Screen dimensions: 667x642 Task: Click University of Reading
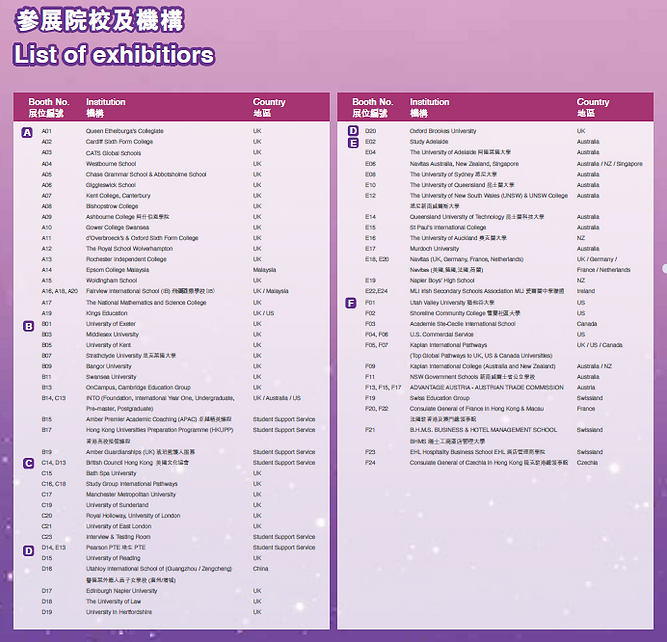pos(113,558)
